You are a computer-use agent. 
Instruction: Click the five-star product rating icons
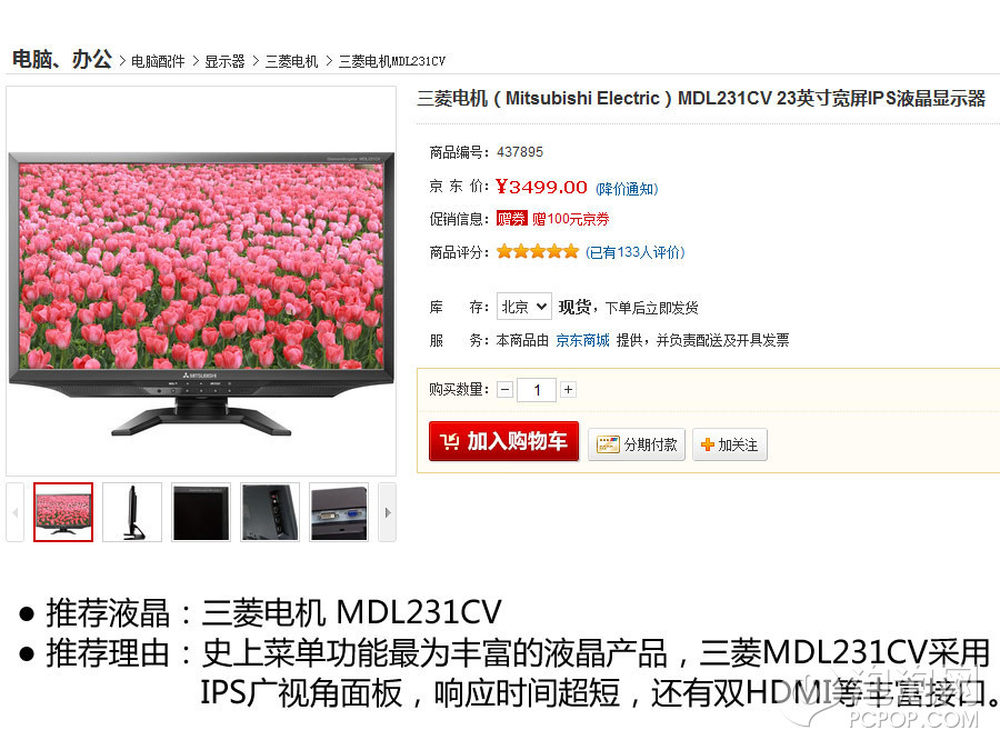[538, 251]
